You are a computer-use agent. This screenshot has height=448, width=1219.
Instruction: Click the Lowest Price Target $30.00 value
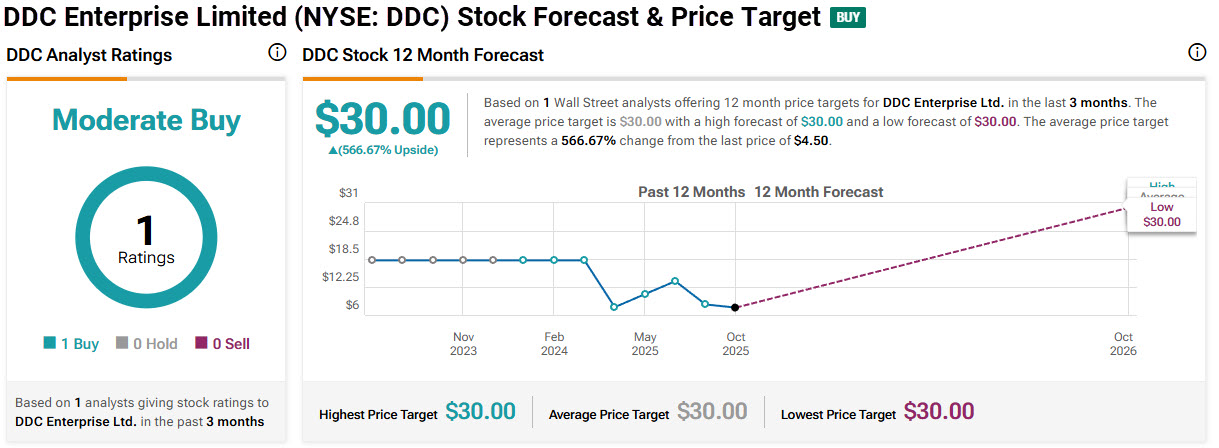[x=939, y=411]
